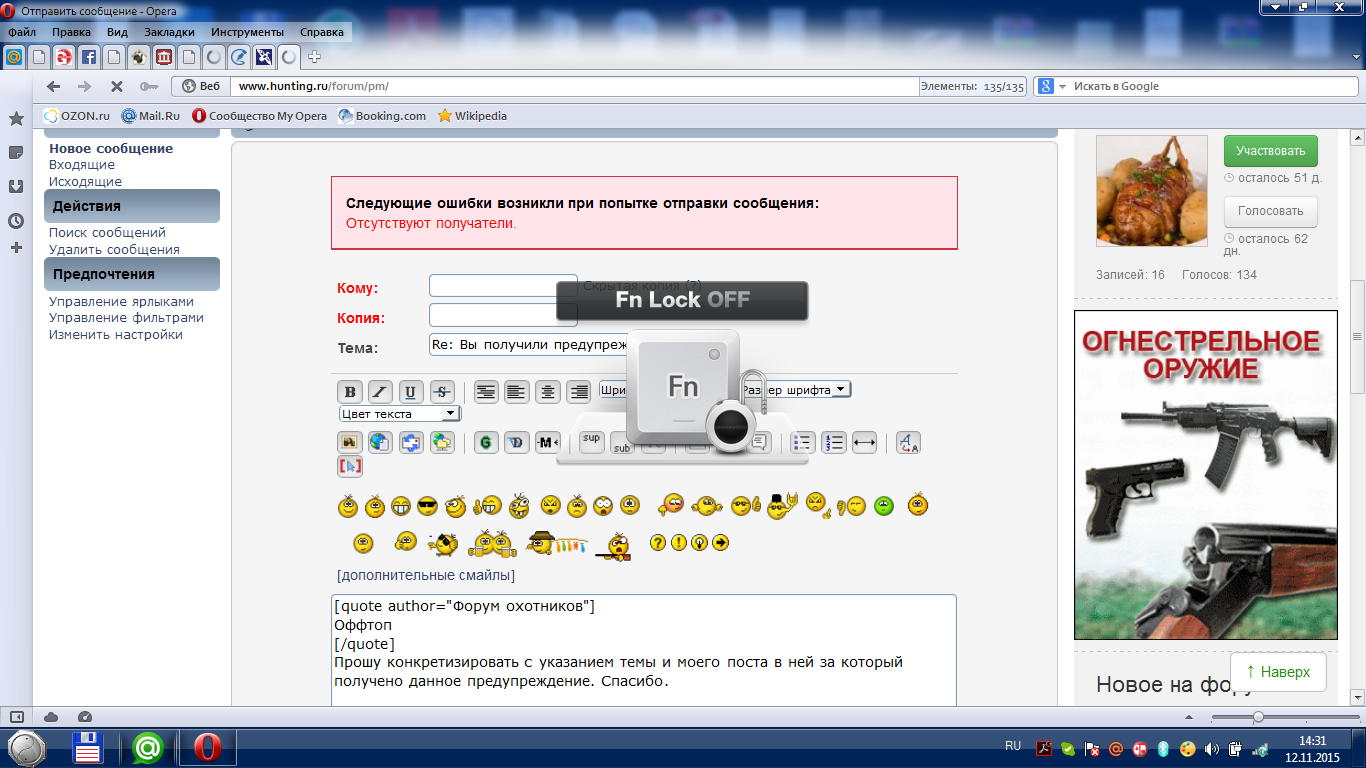Open the Facebook tab in tab bar
This screenshot has width=1366, height=768.
coord(89,57)
